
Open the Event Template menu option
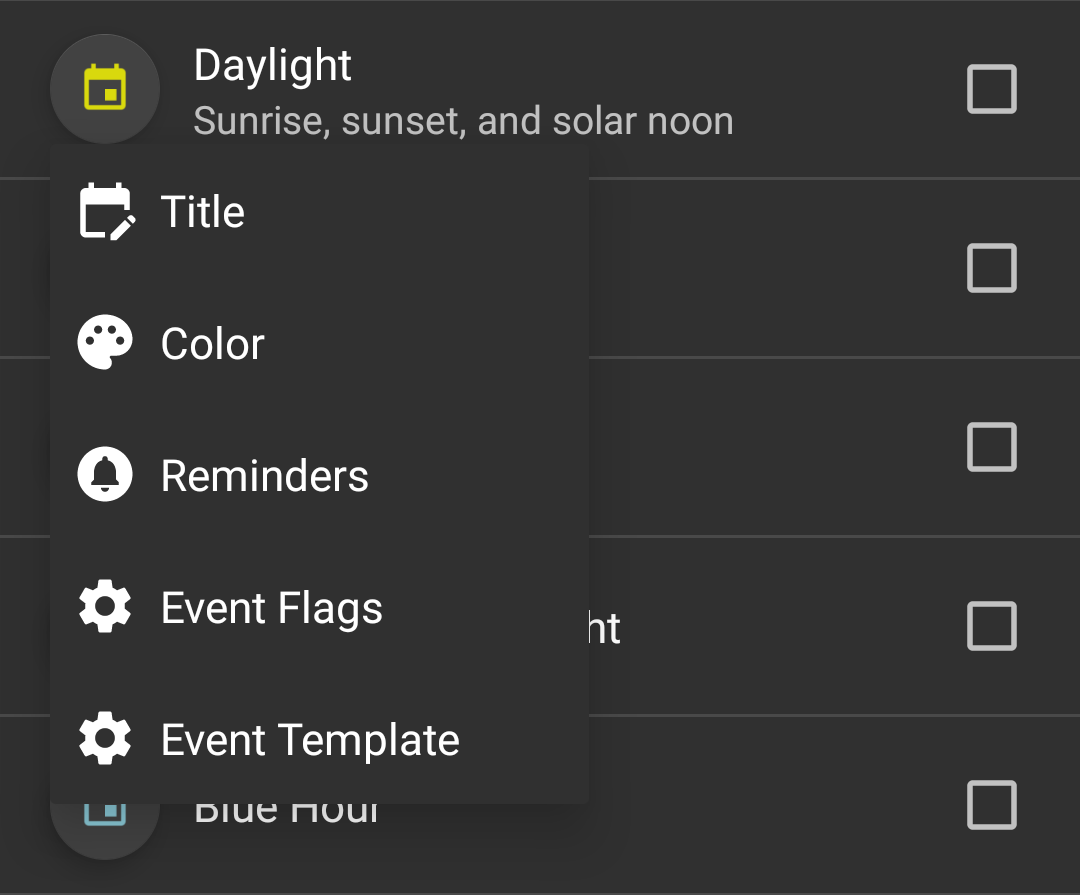click(x=310, y=740)
